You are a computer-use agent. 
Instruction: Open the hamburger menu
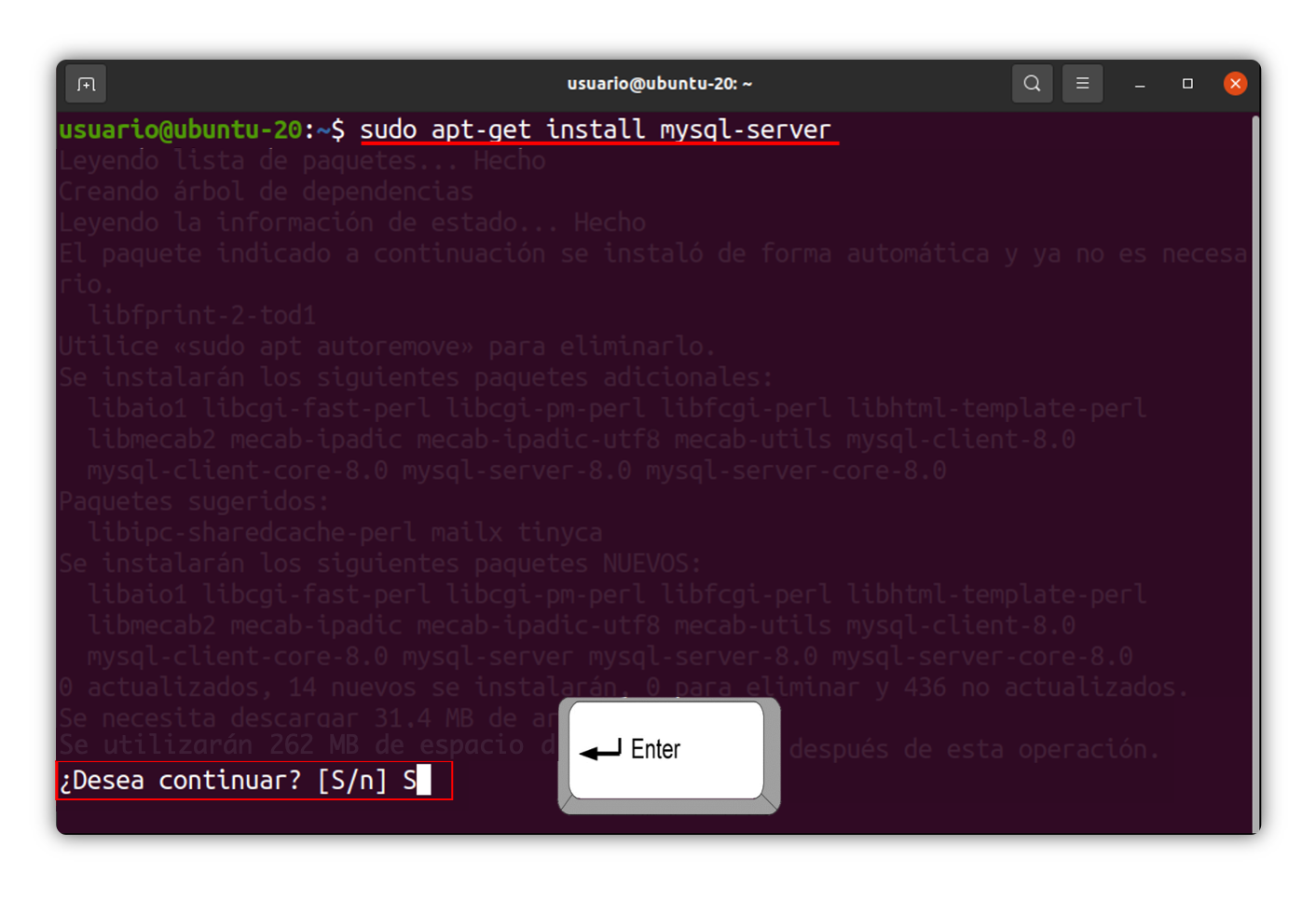1082,84
